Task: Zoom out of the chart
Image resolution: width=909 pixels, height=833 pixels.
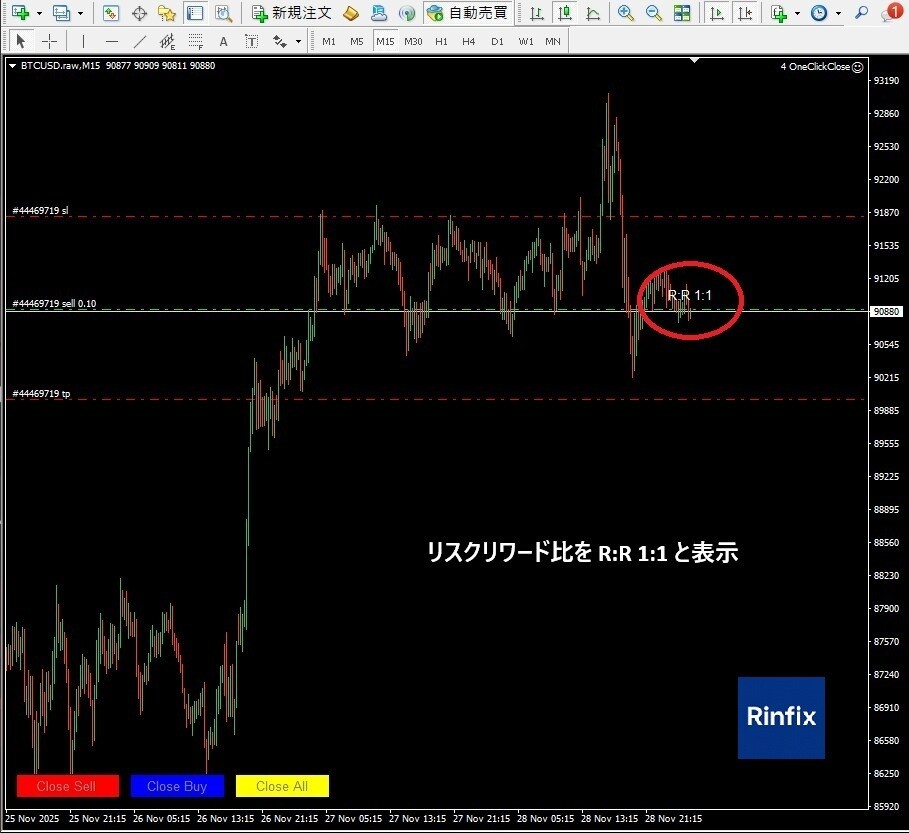Action: pyautogui.click(x=654, y=13)
